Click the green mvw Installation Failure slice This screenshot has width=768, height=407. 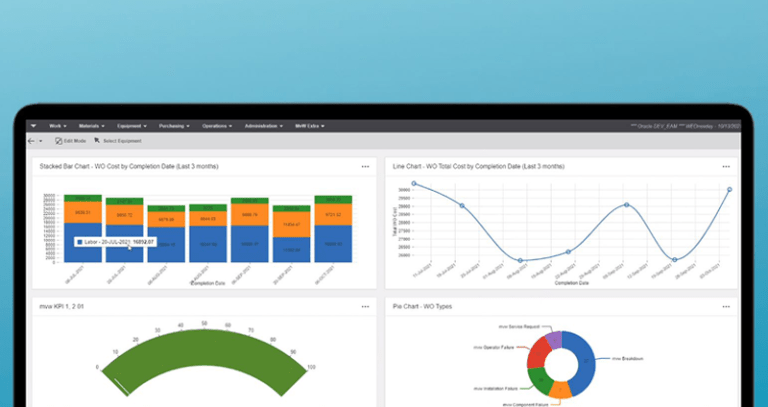click(538, 381)
